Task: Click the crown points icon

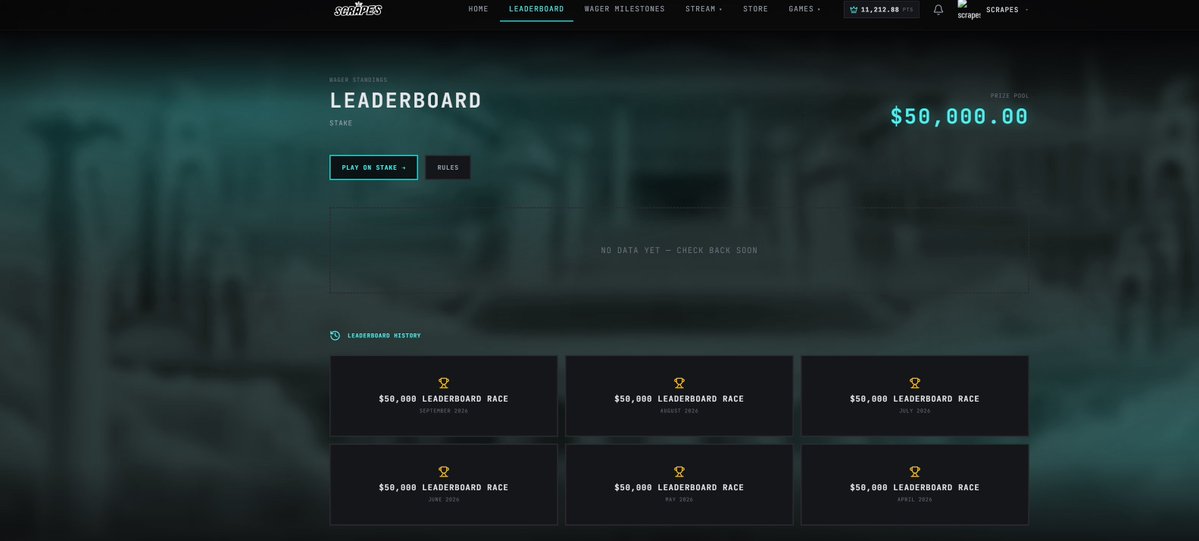Action: pyautogui.click(x=853, y=10)
